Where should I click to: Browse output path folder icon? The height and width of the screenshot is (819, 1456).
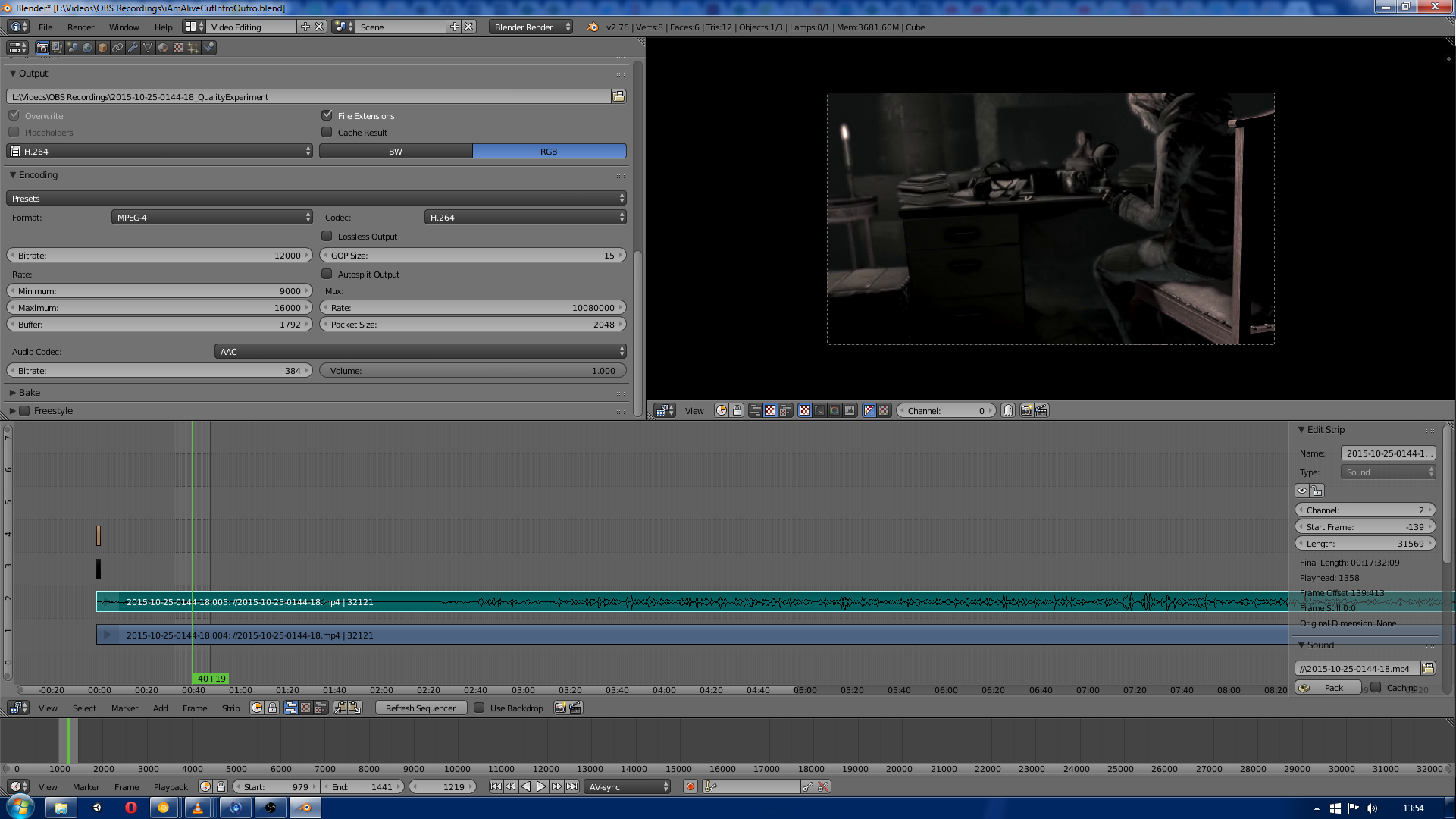(618, 96)
